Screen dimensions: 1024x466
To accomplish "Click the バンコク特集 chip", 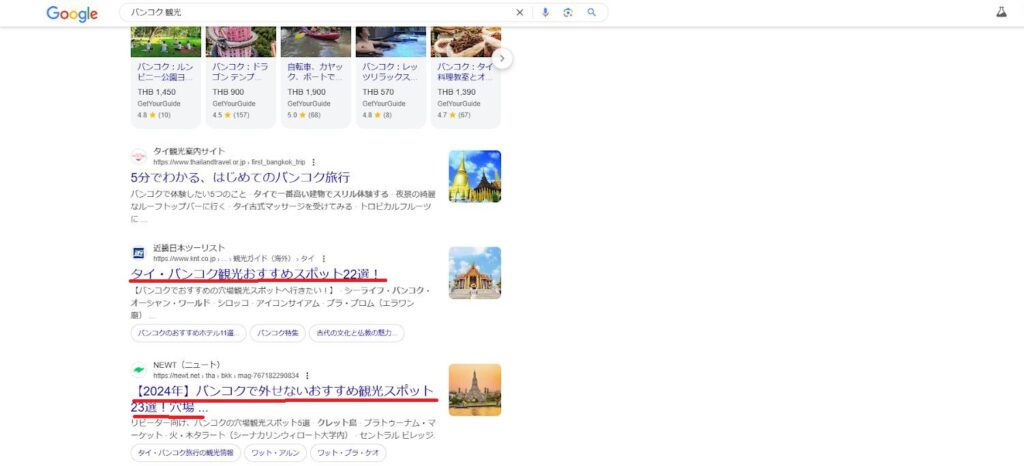I will pyautogui.click(x=278, y=333).
